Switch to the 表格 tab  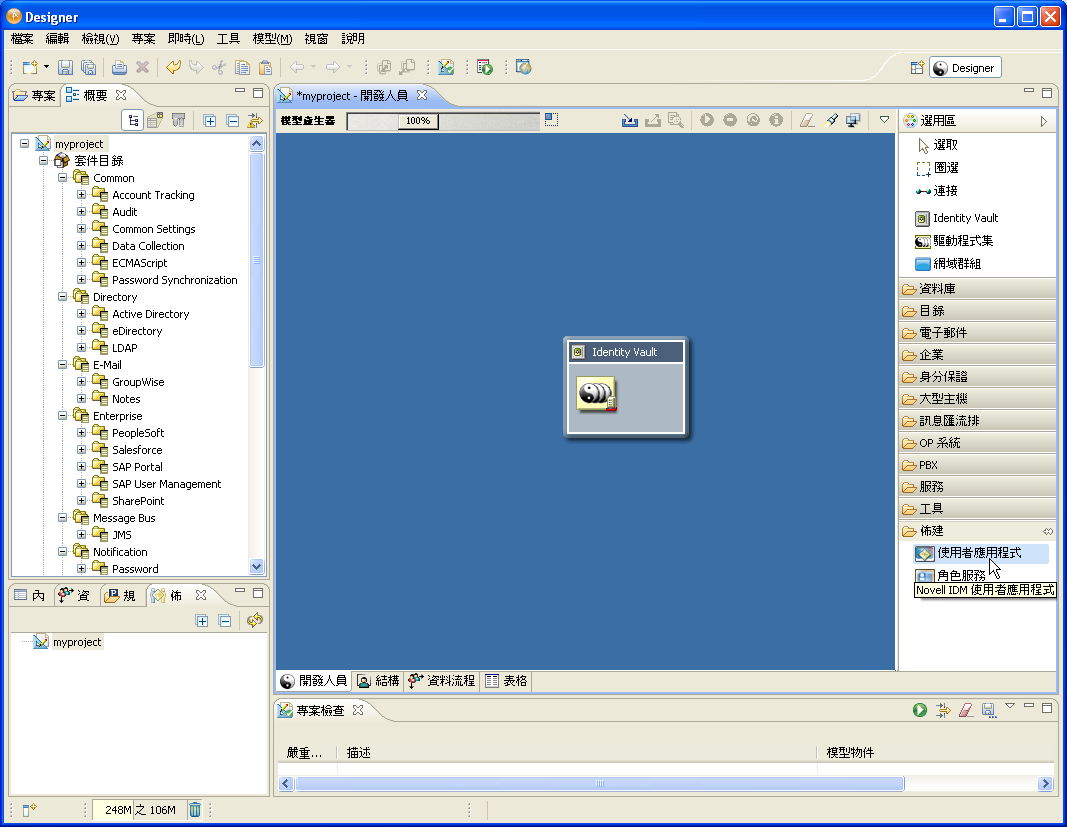point(506,681)
